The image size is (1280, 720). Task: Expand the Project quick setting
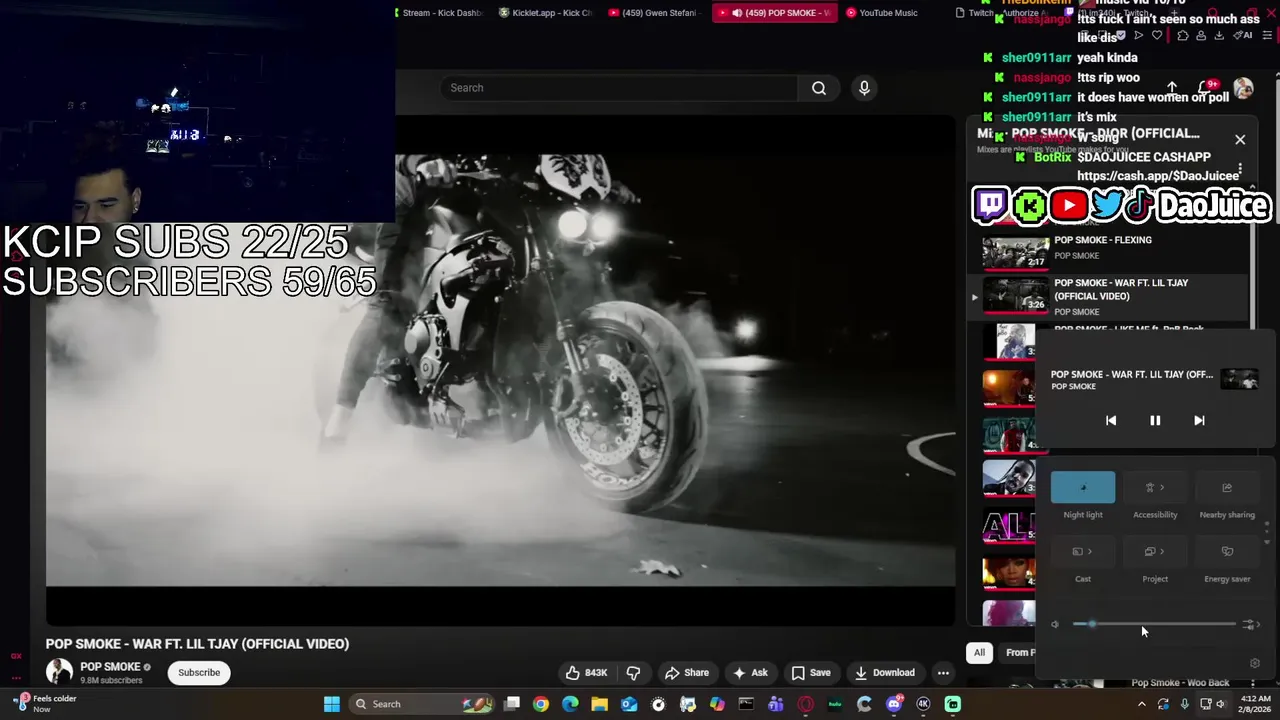click(x=1155, y=552)
